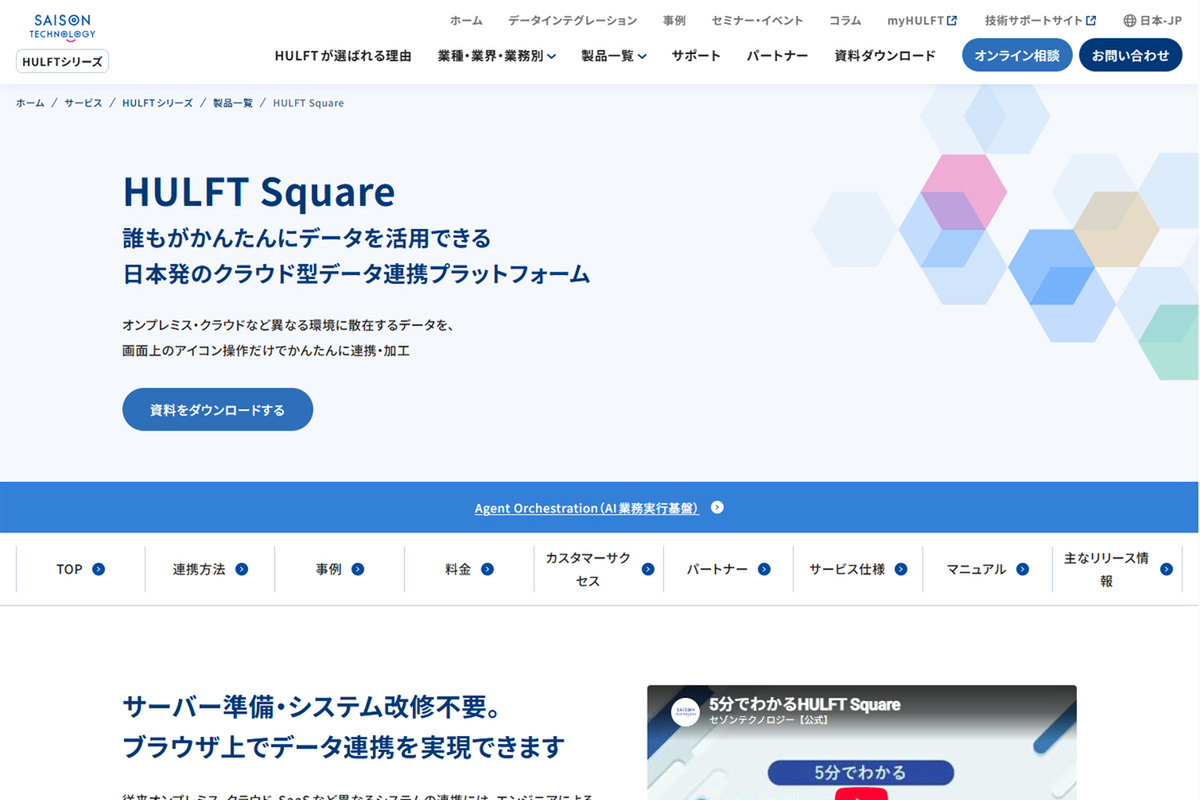
Task: Go to ホーム in top utility navigation
Action: (466, 20)
